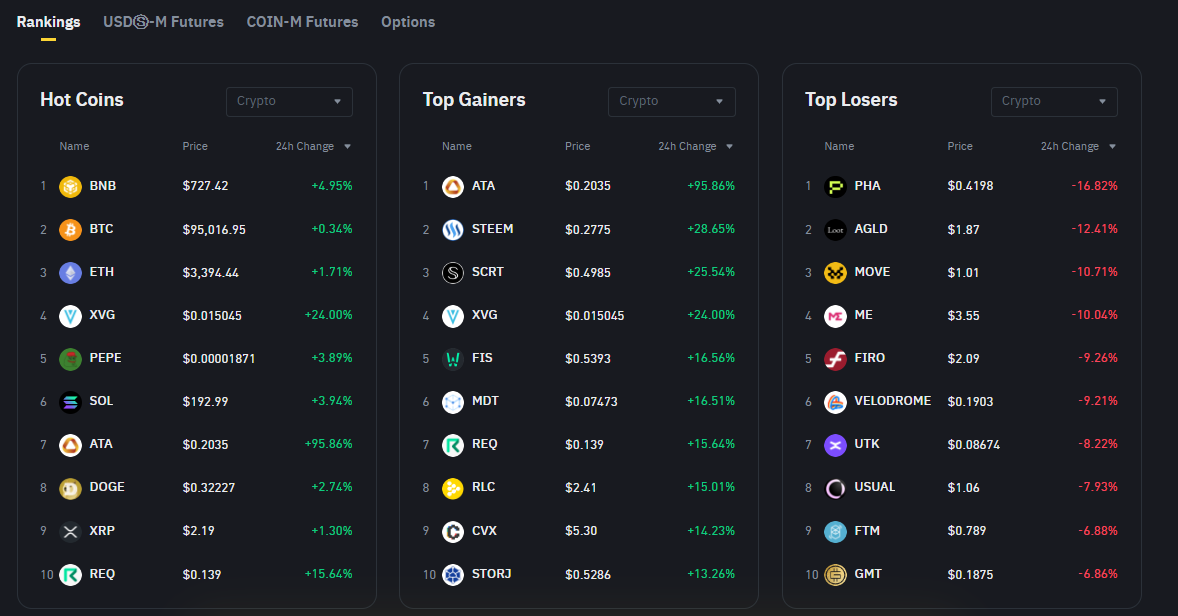Click the DOGE coin icon
The width and height of the screenshot is (1178, 616).
tap(70, 488)
